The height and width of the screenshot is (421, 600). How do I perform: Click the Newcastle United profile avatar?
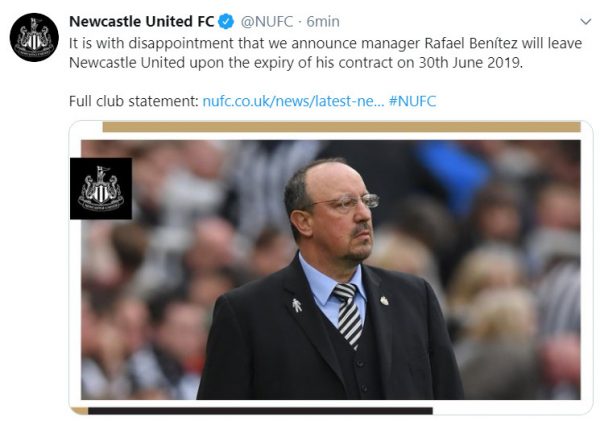[x=34, y=38]
